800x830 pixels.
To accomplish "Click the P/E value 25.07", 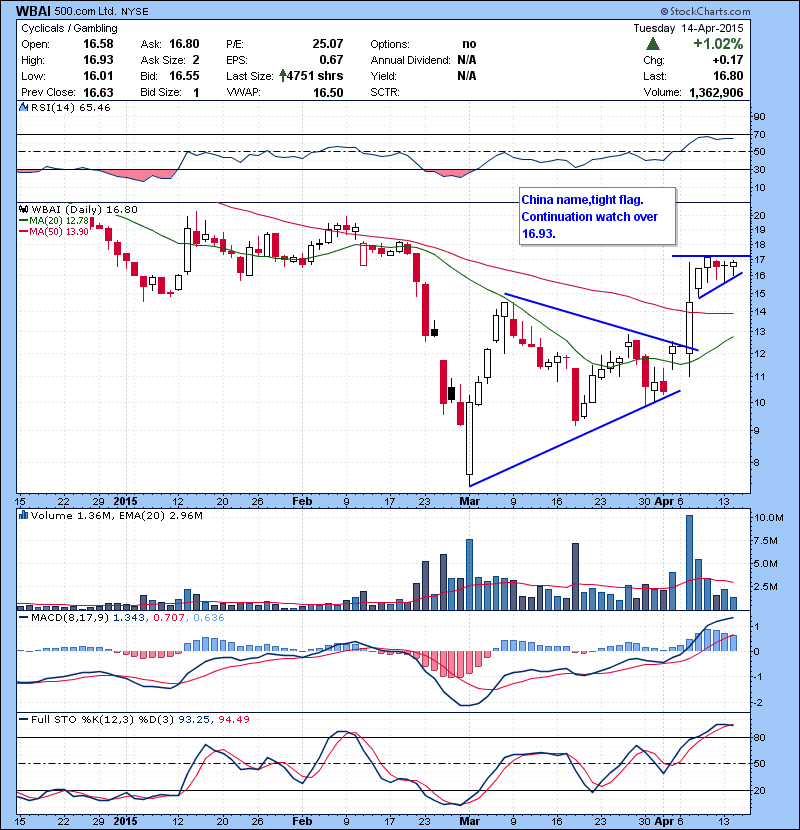I will (328, 44).
